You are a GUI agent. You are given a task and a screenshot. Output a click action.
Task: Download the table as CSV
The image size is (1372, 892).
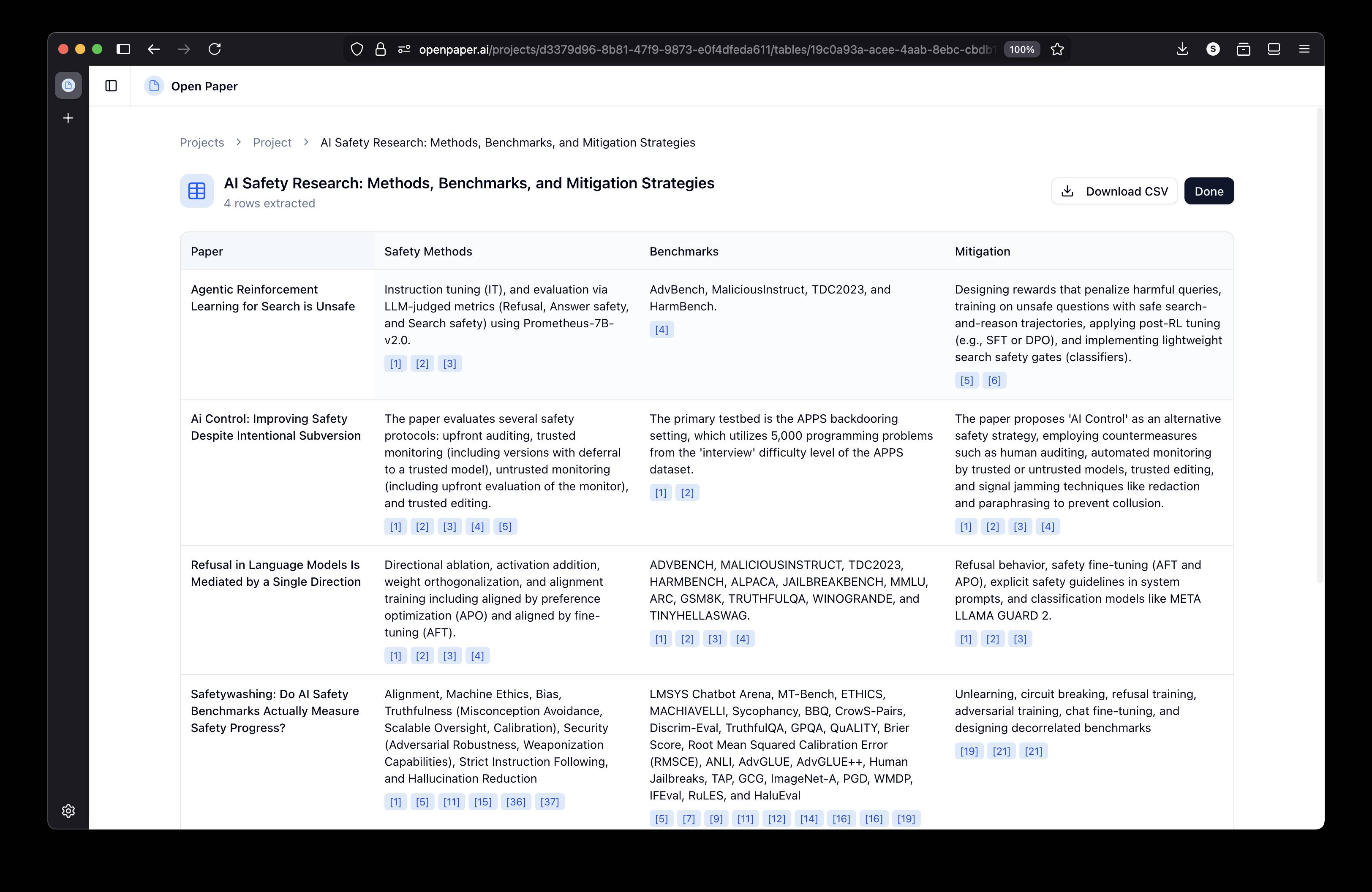pos(1114,191)
